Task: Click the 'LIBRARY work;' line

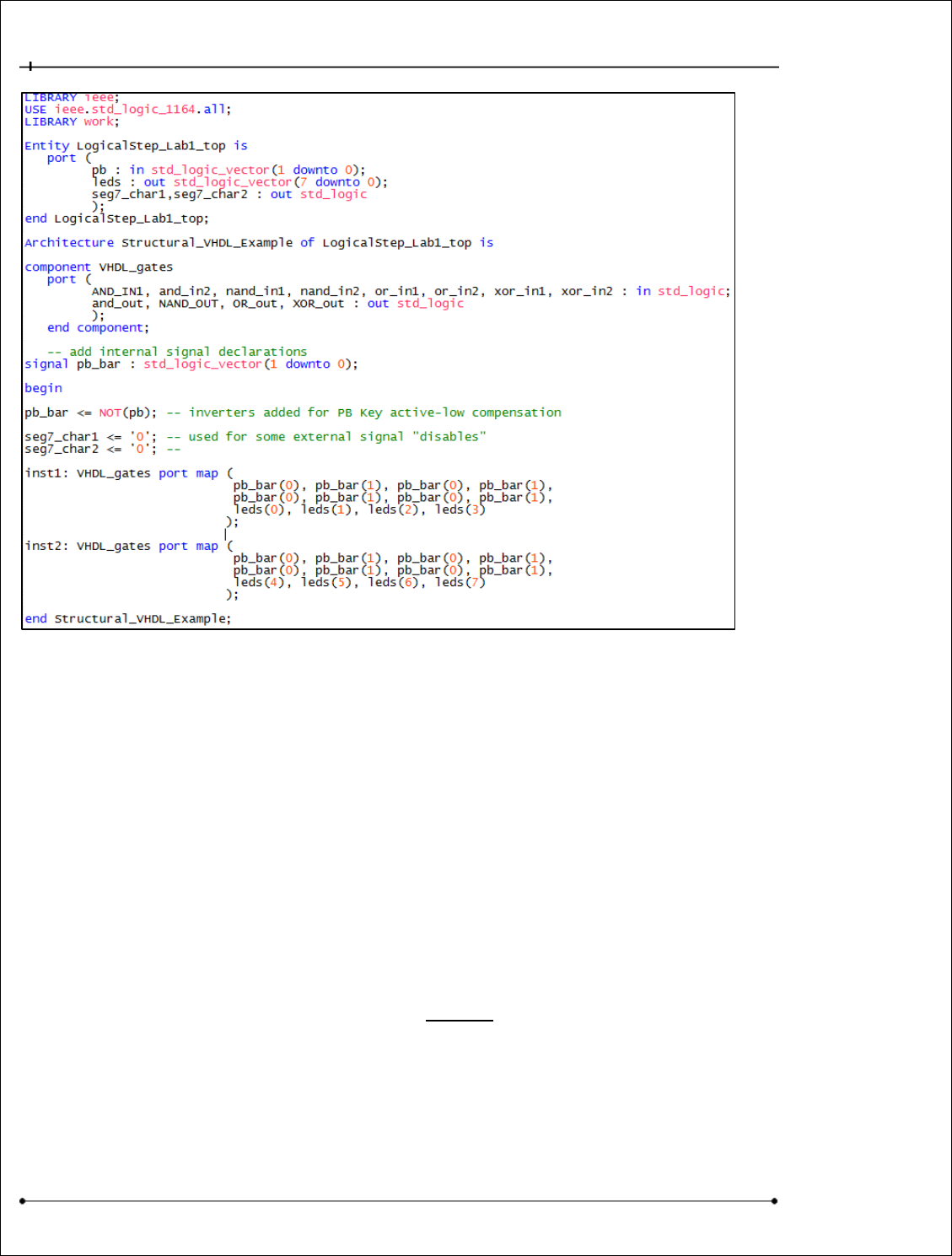Action: (72, 121)
